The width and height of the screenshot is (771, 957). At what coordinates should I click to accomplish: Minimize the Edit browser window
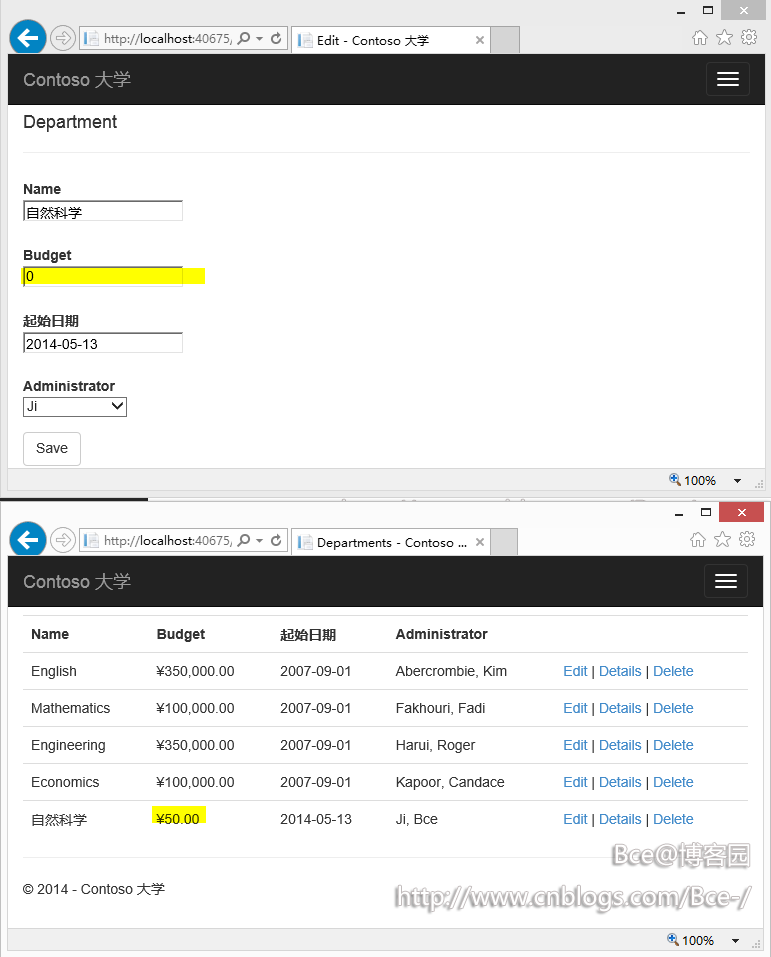(x=681, y=11)
